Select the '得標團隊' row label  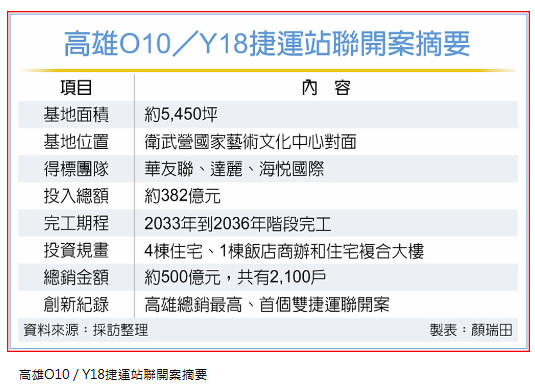coord(76,169)
